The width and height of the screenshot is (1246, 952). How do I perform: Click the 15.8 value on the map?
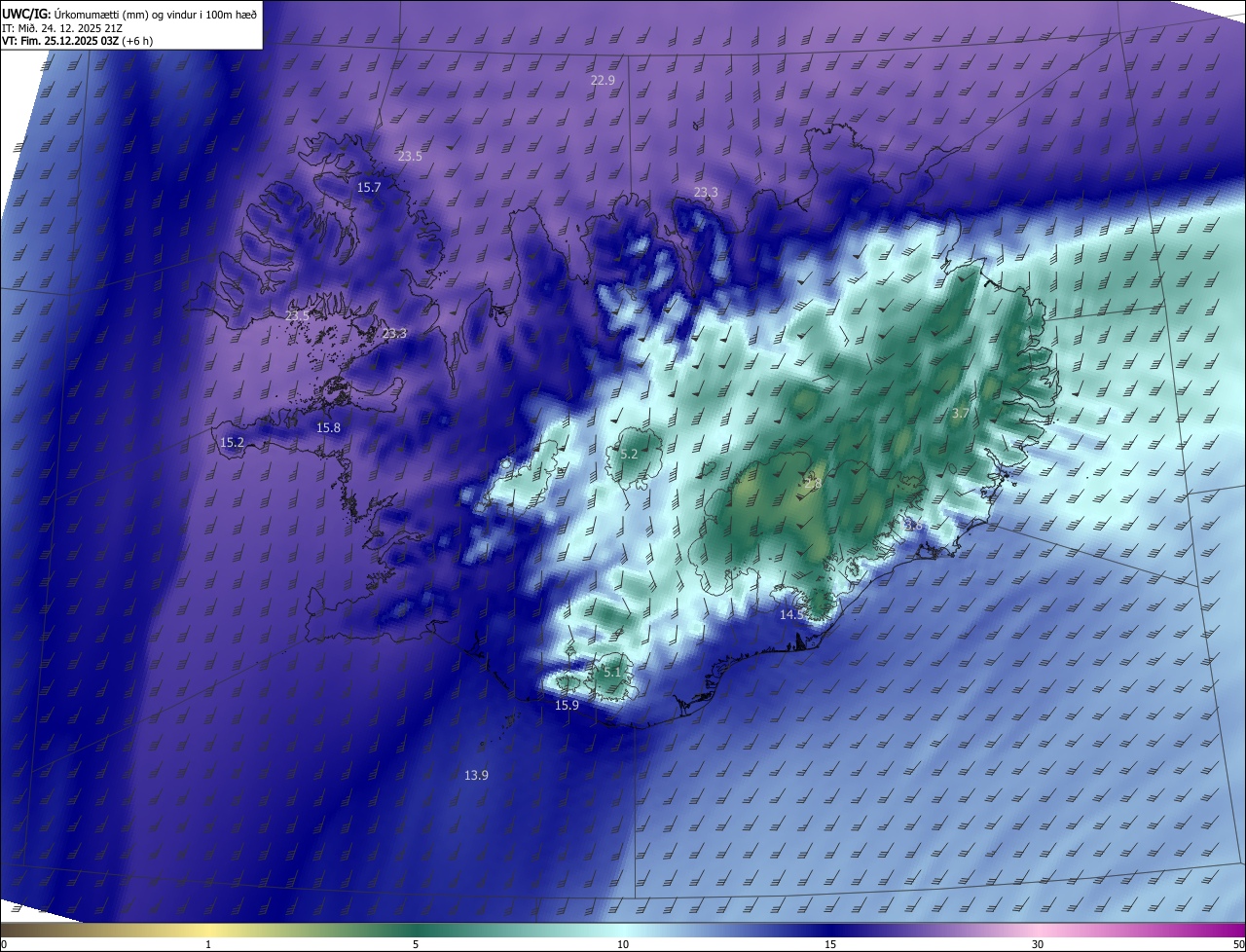pyautogui.click(x=329, y=427)
